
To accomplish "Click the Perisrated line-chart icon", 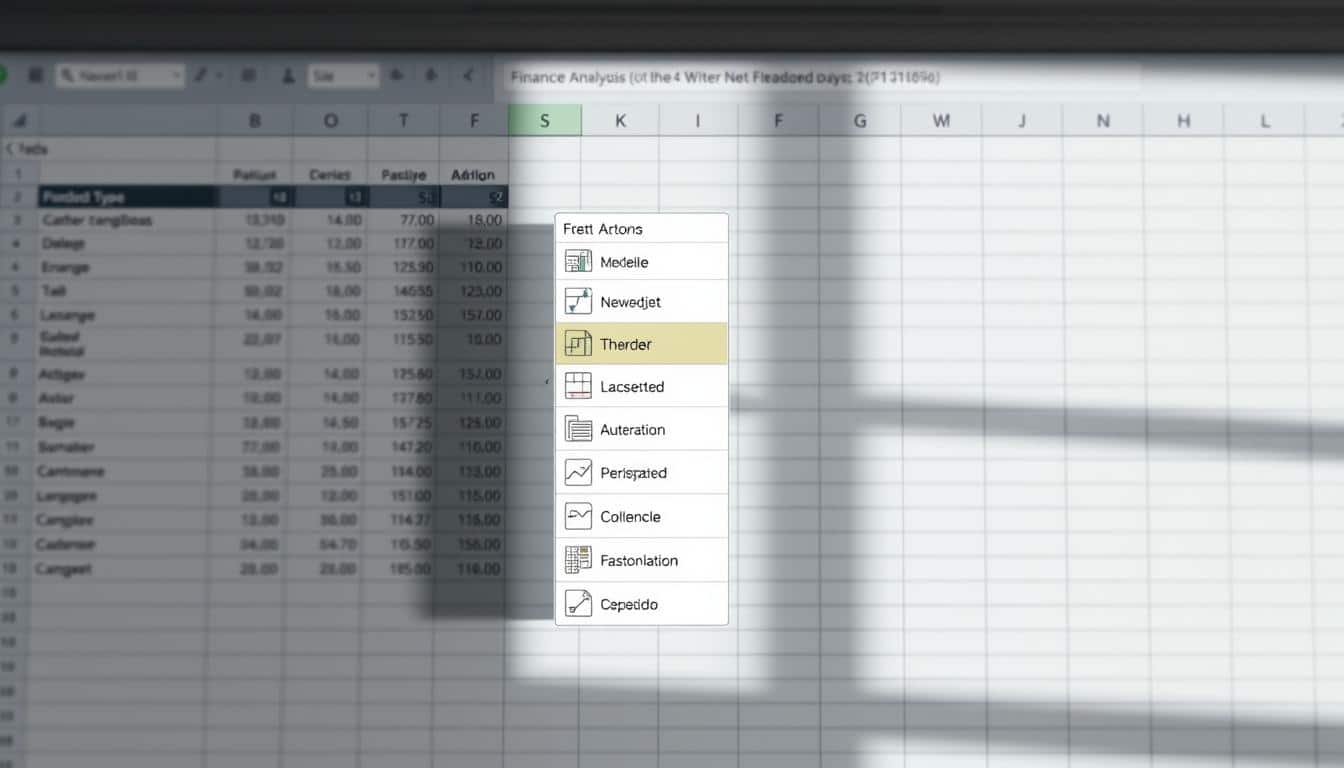I will coord(577,472).
